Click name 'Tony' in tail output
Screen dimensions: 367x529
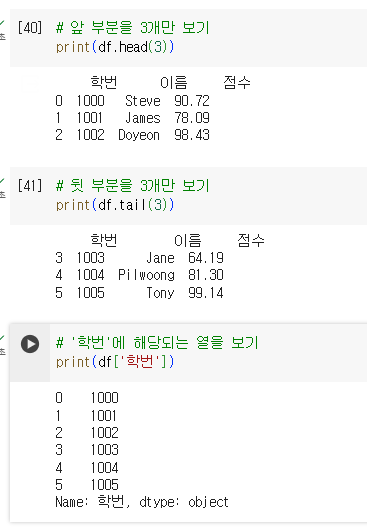(161, 293)
